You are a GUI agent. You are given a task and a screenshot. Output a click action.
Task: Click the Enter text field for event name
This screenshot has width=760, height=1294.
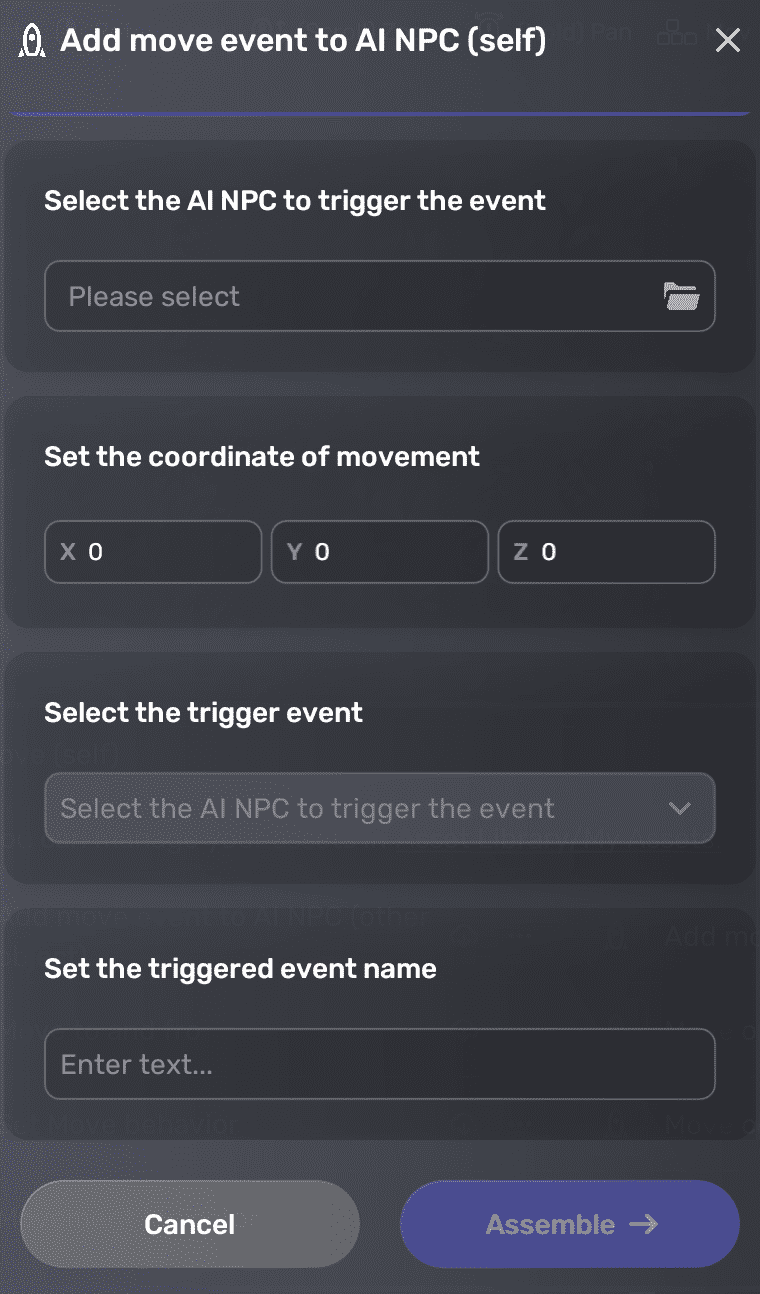tap(380, 1063)
